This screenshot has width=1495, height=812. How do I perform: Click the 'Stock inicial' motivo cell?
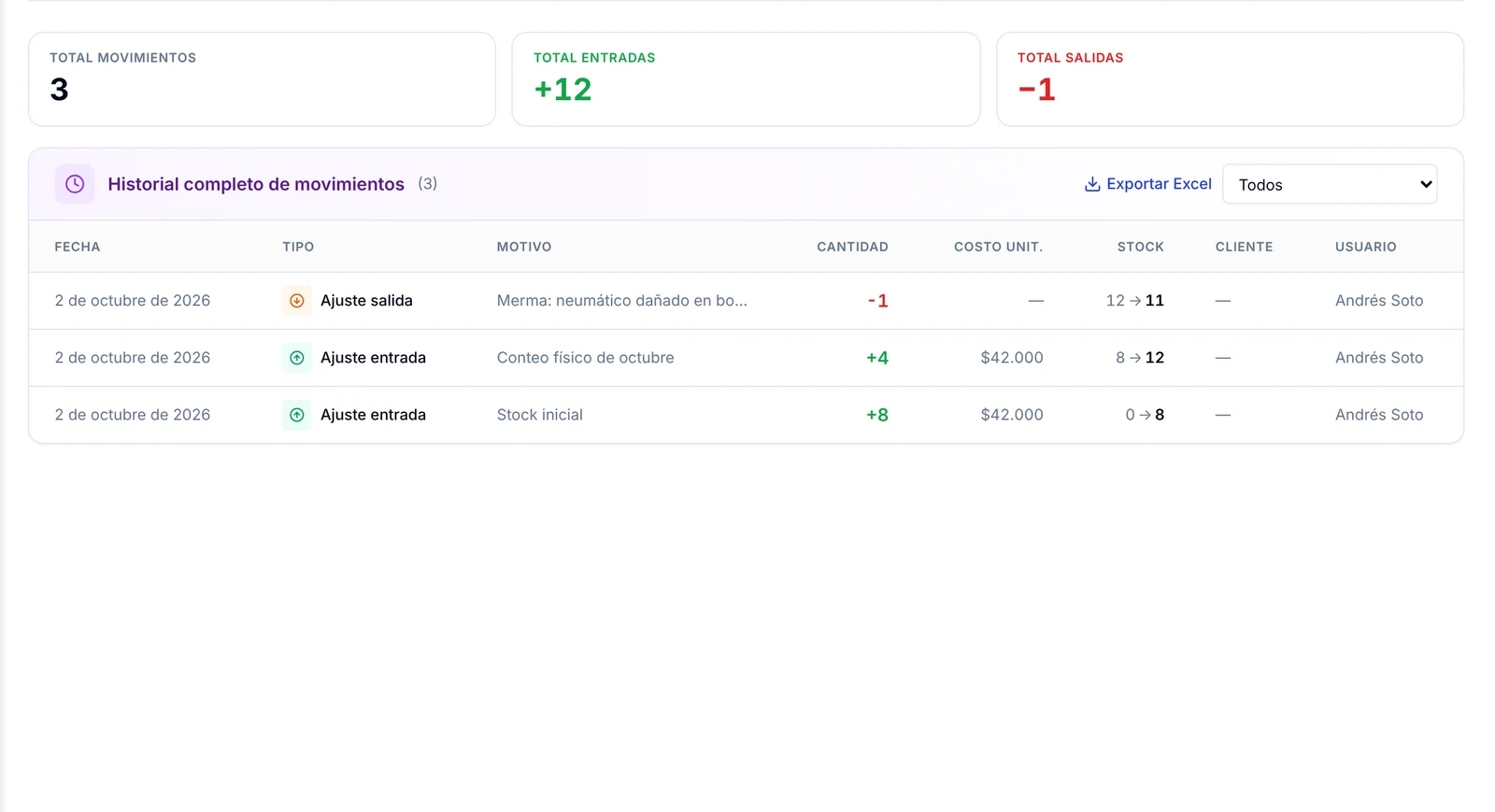click(x=540, y=415)
